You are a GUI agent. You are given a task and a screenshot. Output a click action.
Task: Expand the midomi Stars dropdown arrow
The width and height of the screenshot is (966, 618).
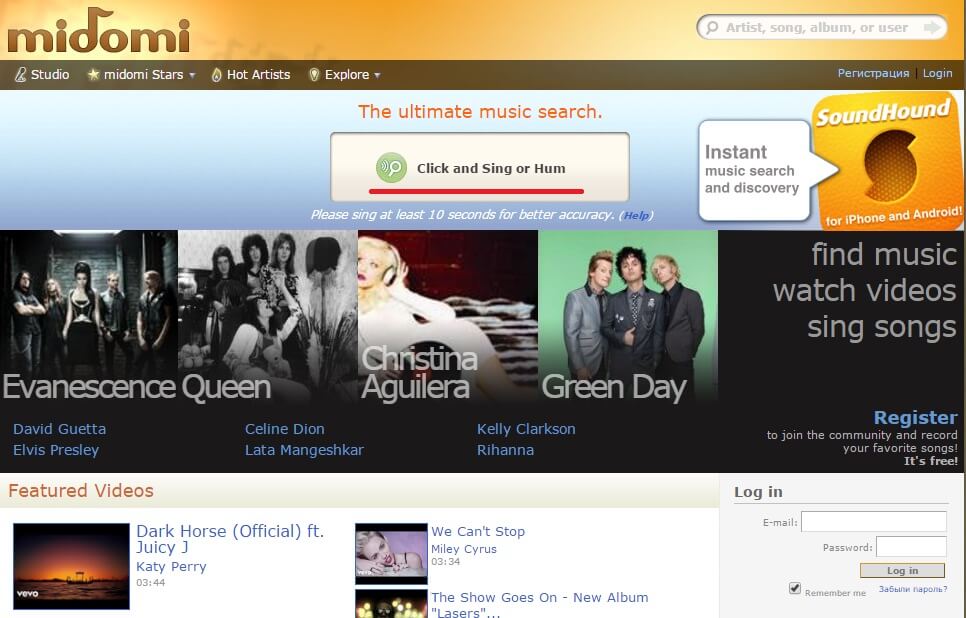point(192,76)
